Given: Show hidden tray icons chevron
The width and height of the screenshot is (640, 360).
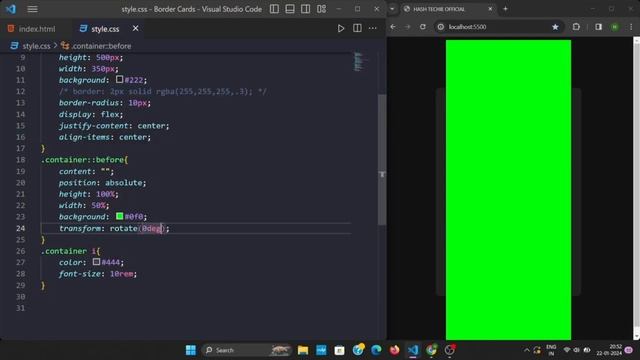Looking at the screenshot, I should pyautogui.click(x=527, y=350).
